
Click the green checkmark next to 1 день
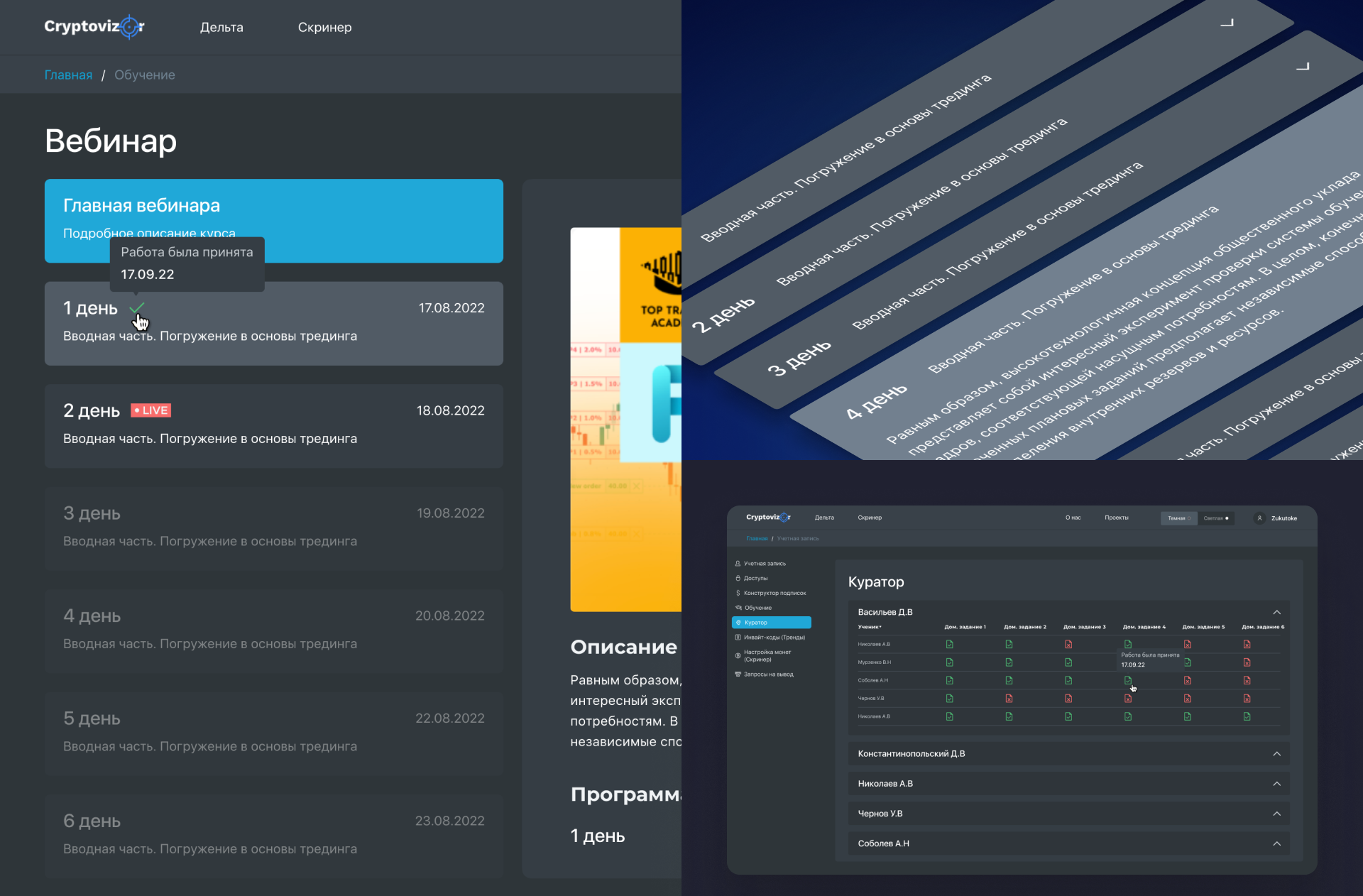(x=137, y=307)
